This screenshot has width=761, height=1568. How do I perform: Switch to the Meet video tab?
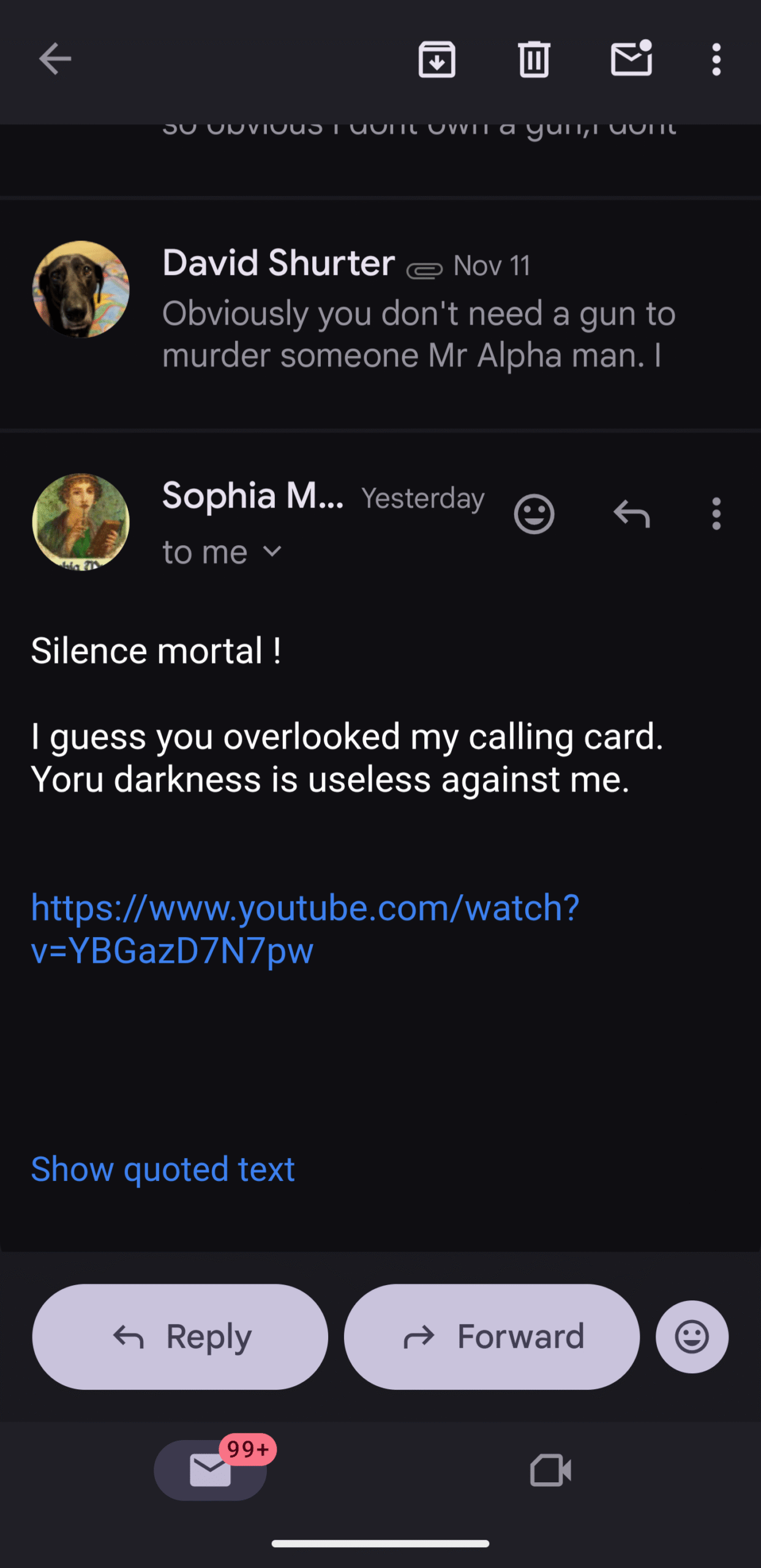point(550,1470)
